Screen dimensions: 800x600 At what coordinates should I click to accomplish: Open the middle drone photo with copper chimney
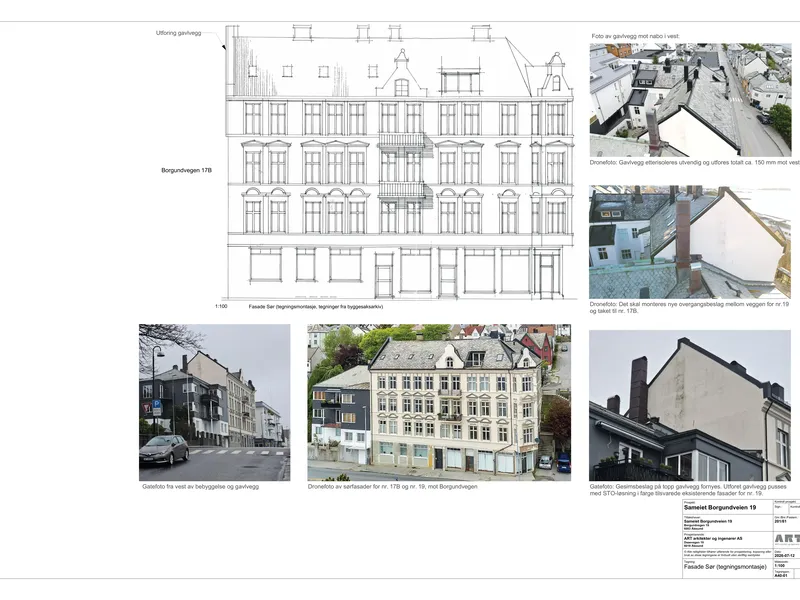tap(690, 242)
